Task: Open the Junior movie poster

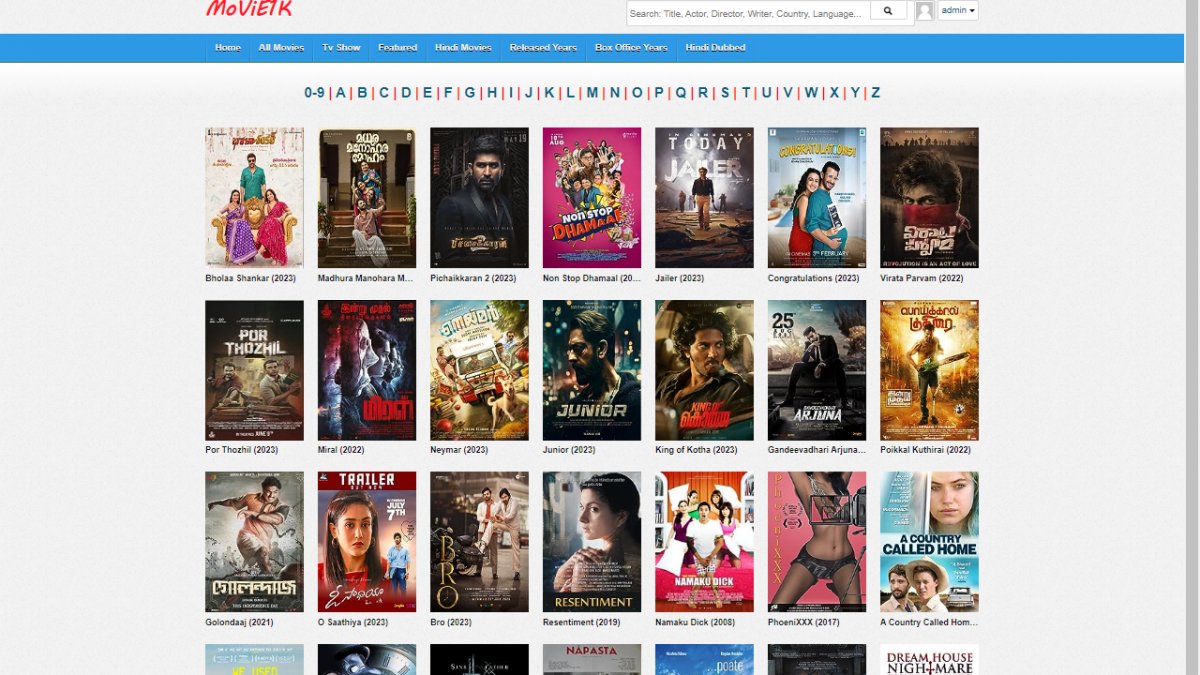Action: 592,370
